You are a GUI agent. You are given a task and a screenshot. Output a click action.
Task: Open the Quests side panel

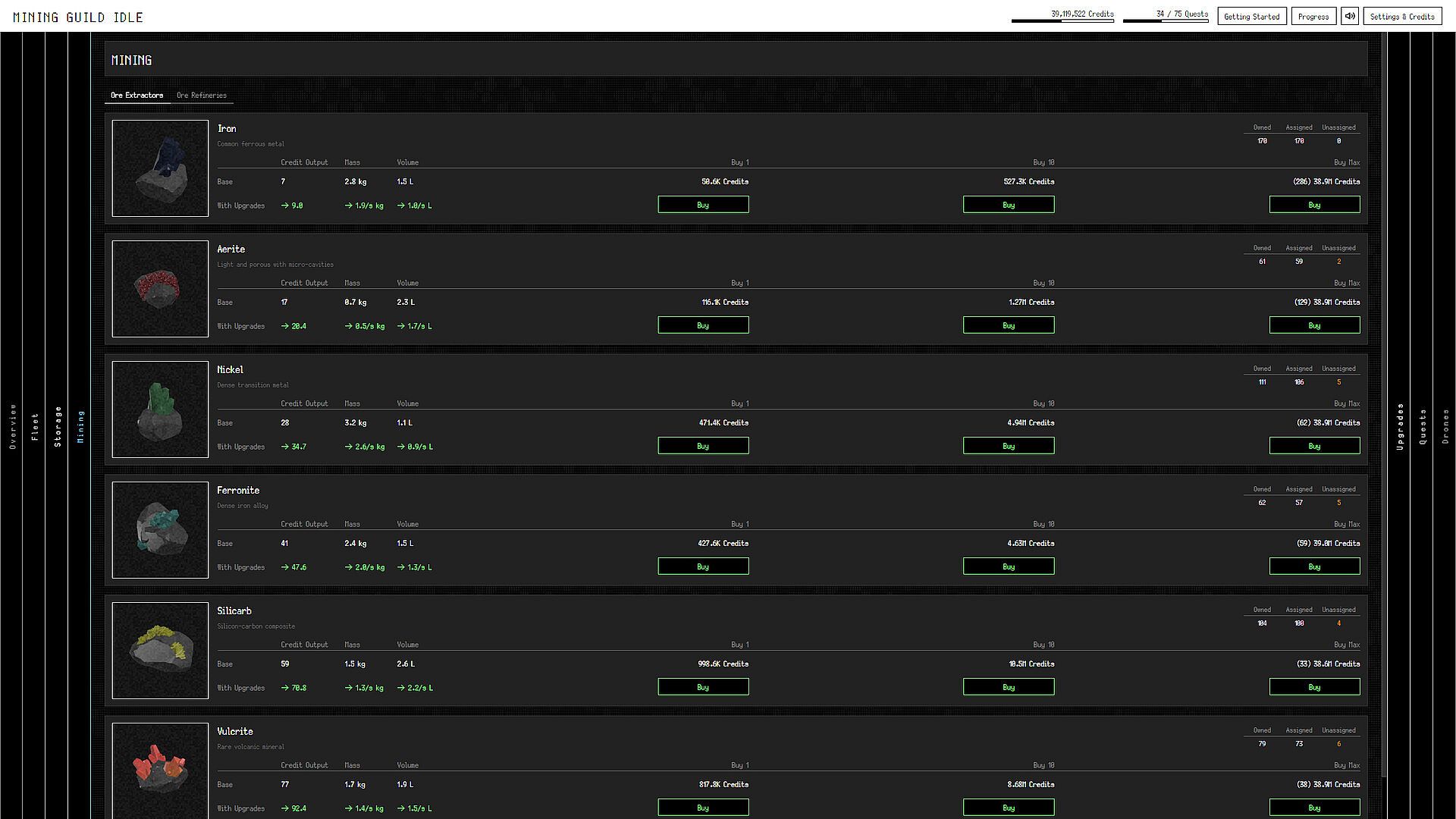tap(1423, 425)
